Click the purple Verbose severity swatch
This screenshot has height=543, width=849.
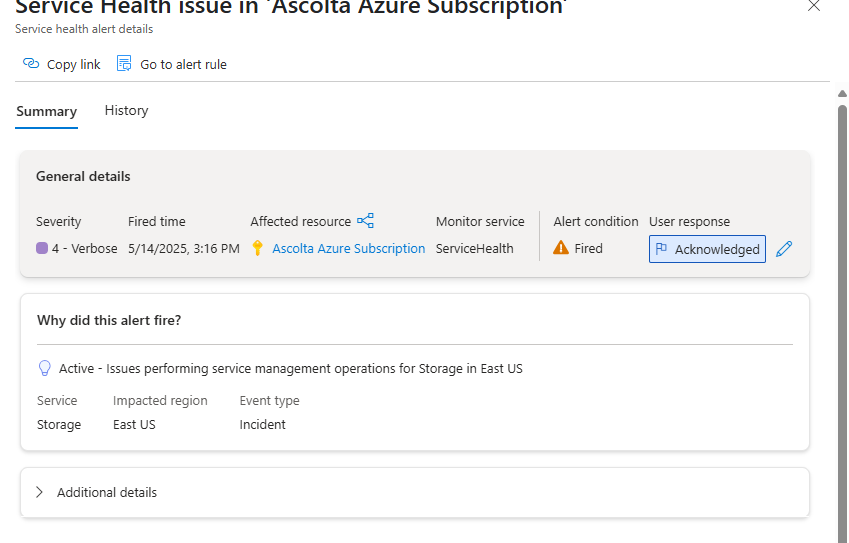point(42,248)
